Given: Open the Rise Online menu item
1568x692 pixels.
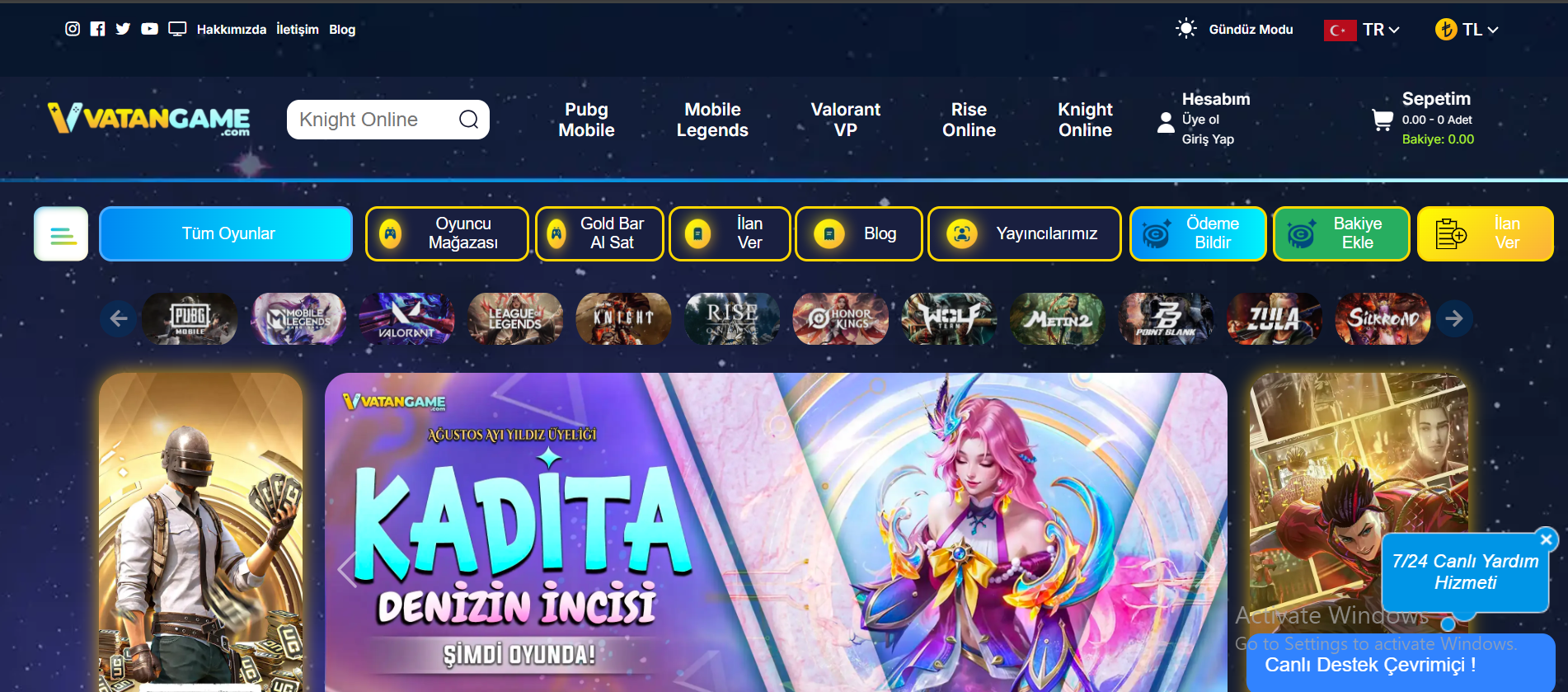Looking at the screenshot, I should pyautogui.click(x=969, y=120).
